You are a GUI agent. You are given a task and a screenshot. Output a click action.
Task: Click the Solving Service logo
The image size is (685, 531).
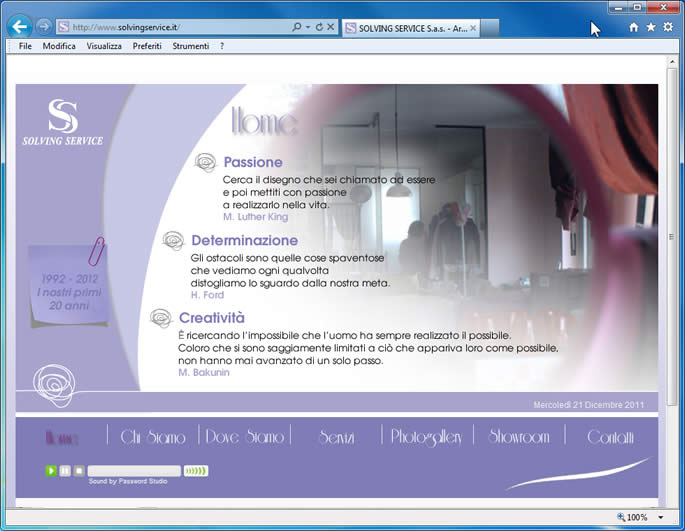[62, 123]
